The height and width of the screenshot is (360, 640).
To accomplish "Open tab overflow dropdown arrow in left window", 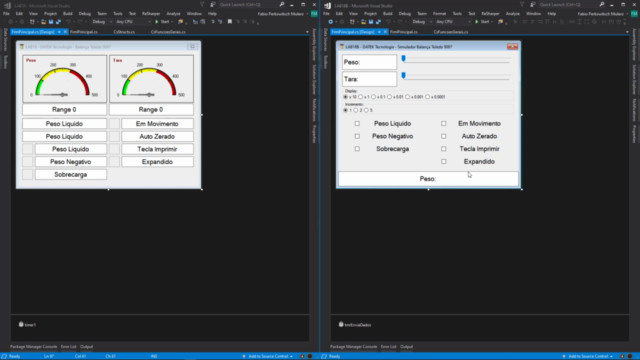I will (x=307, y=32).
